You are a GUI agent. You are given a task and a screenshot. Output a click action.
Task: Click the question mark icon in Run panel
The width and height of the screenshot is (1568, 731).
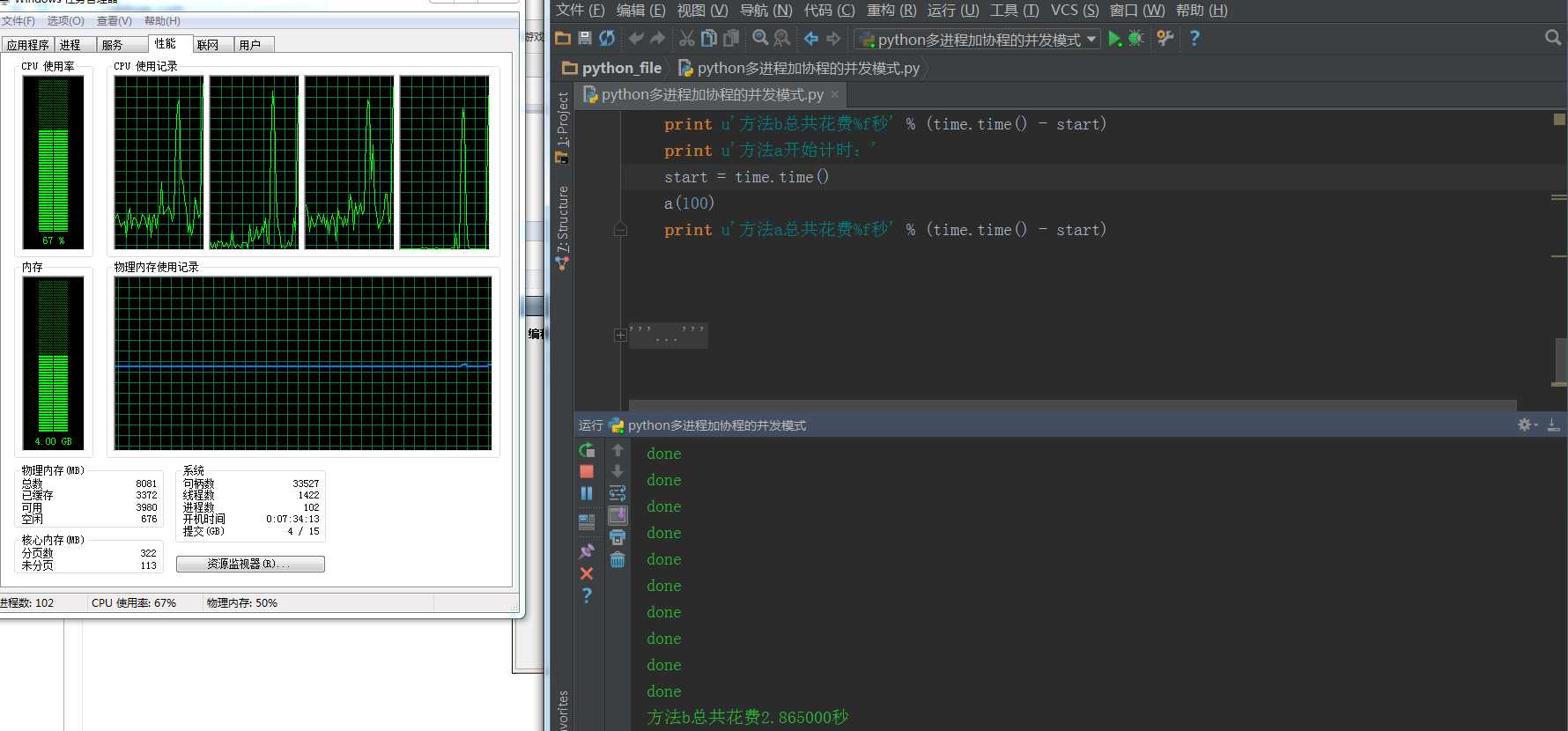click(x=587, y=595)
